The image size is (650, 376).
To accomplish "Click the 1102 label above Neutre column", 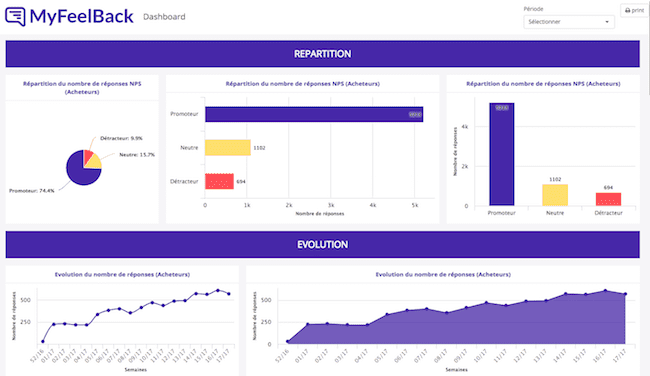I will 555,180.
